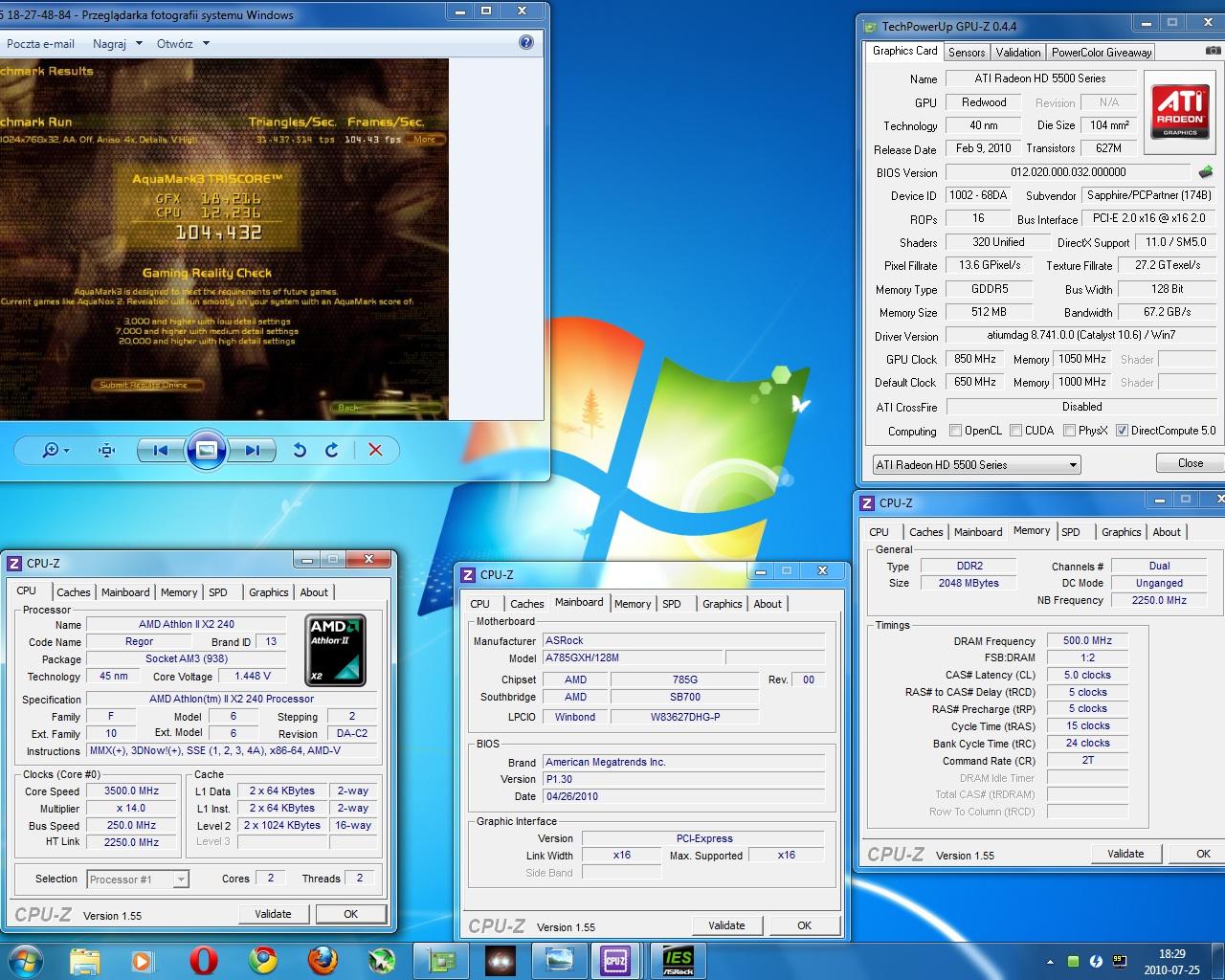1225x980 pixels.
Task: Go to the next photo
Action: click(x=252, y=450)
